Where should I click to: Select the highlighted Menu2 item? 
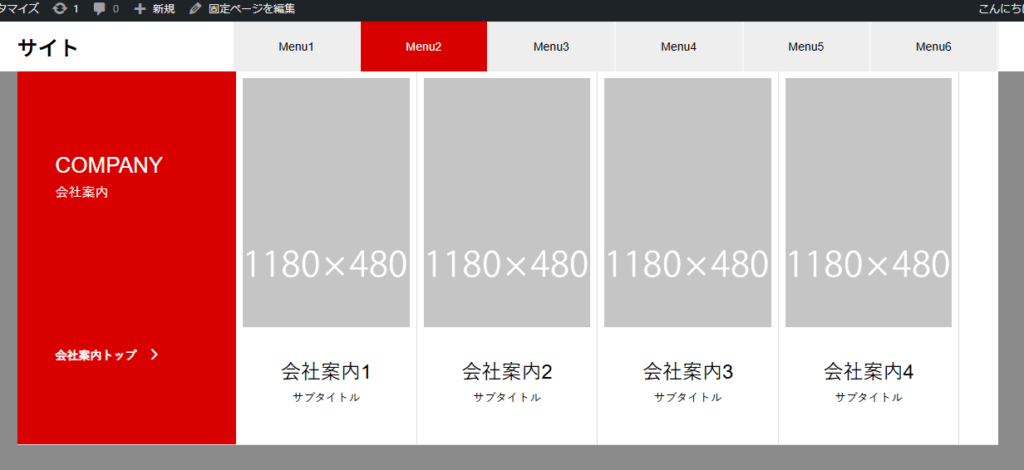tap(423, 47)
